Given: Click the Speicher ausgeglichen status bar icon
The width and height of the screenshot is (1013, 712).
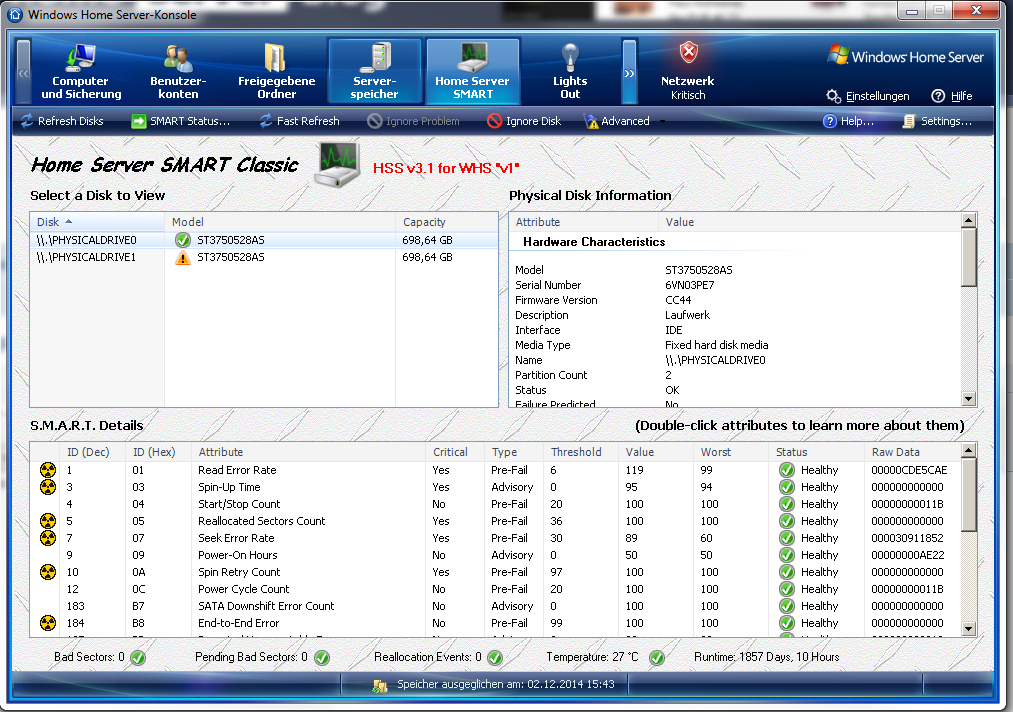Looking at the screenshot, I should (x=380, y=685).
